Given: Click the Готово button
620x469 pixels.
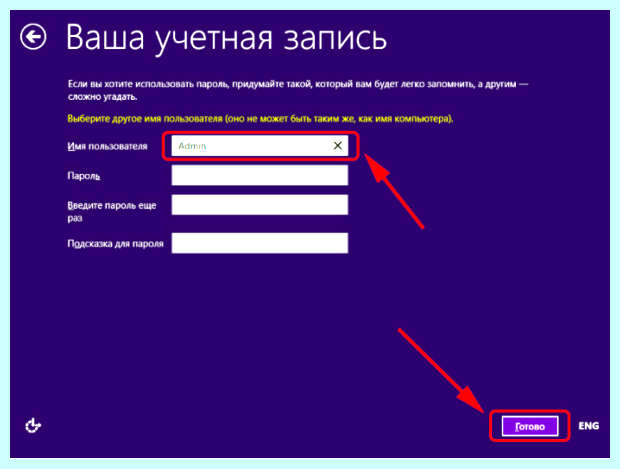Looking at the screenshot, I should pyautogui.click(x=530, y=426).
